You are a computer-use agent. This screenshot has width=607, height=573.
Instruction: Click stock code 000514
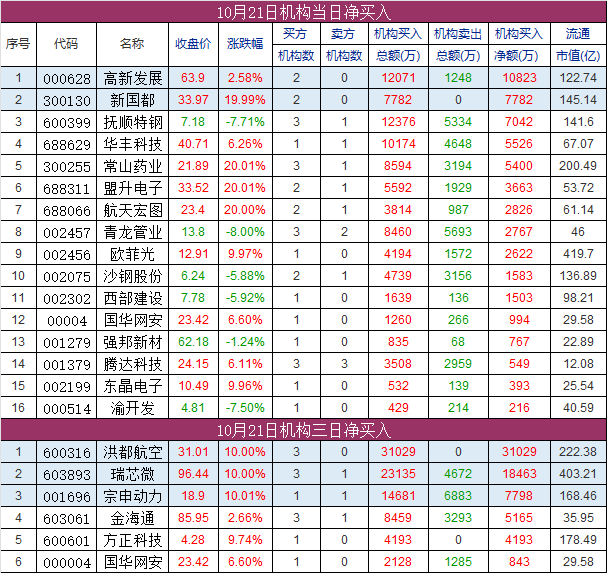(x=67, y=409)
